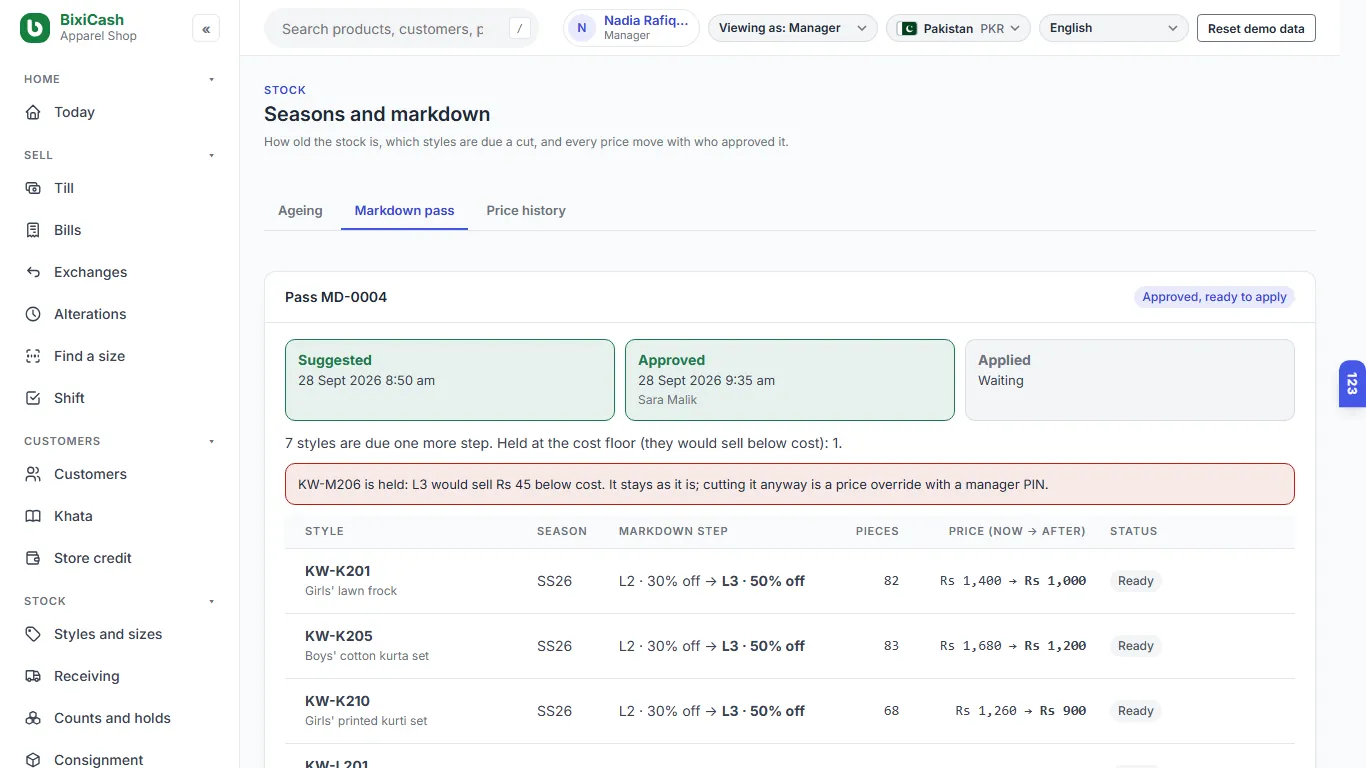
Task: Switch to the Ageing tab
Action: (300, 210)
